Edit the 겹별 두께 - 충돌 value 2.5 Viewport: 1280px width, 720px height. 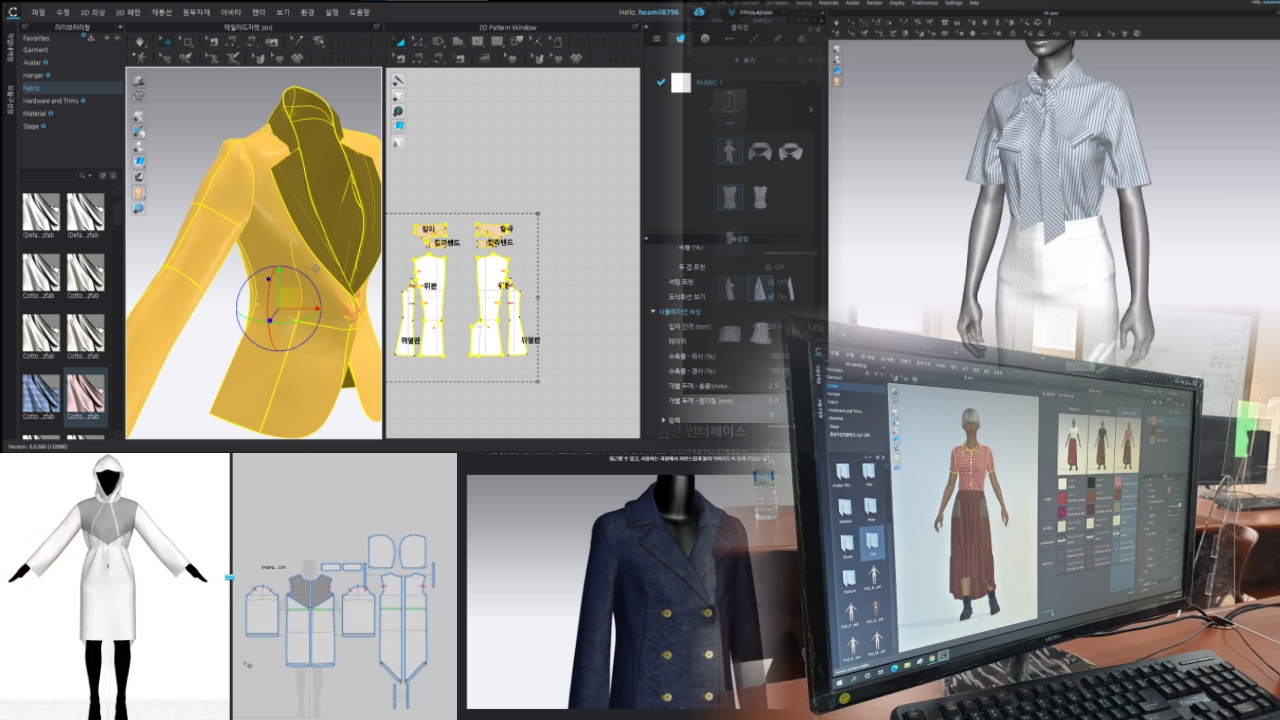[774, 385]
